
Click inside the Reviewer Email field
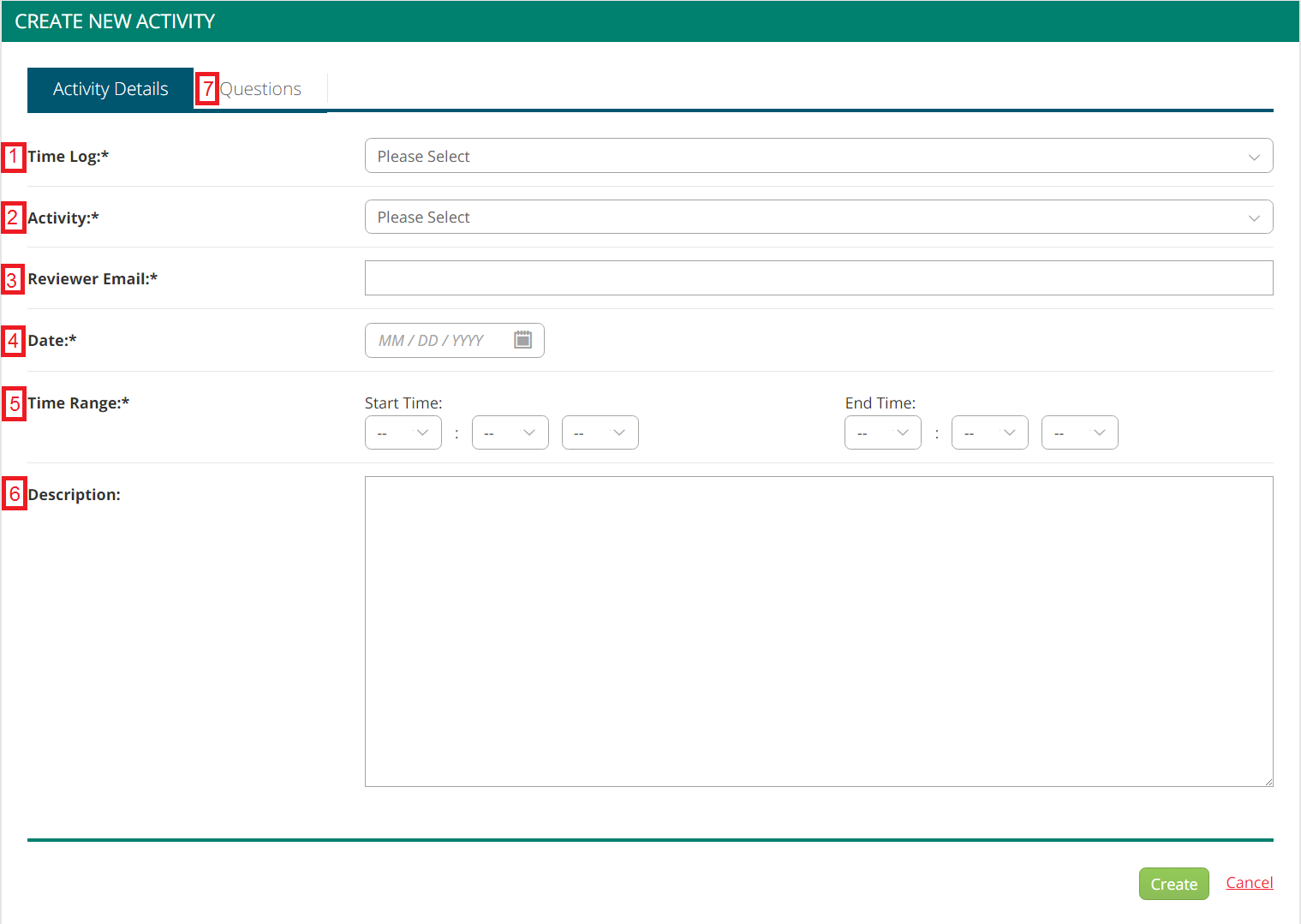pos(818,277)
